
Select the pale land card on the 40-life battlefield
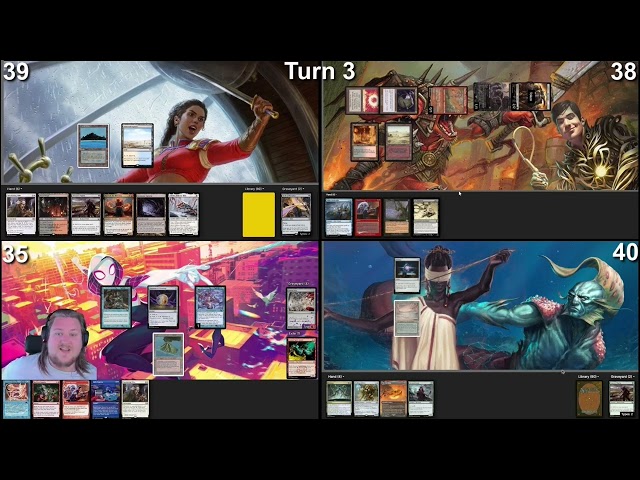(x=407, y=318)
